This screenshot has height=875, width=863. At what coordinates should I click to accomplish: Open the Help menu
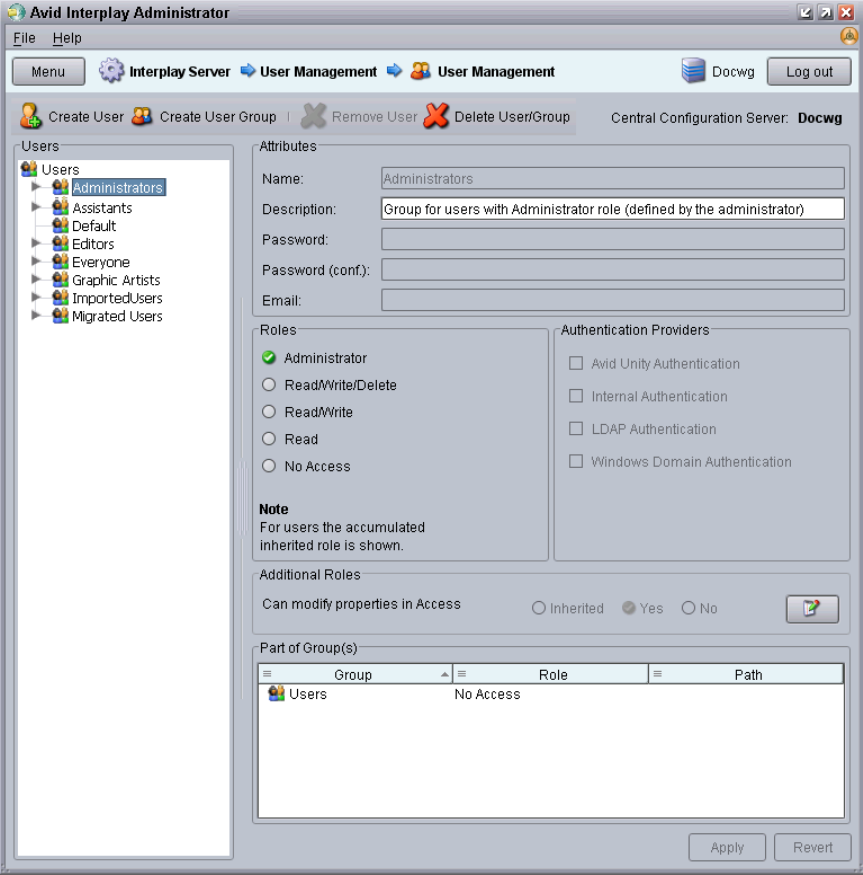(x=67, y=38)
